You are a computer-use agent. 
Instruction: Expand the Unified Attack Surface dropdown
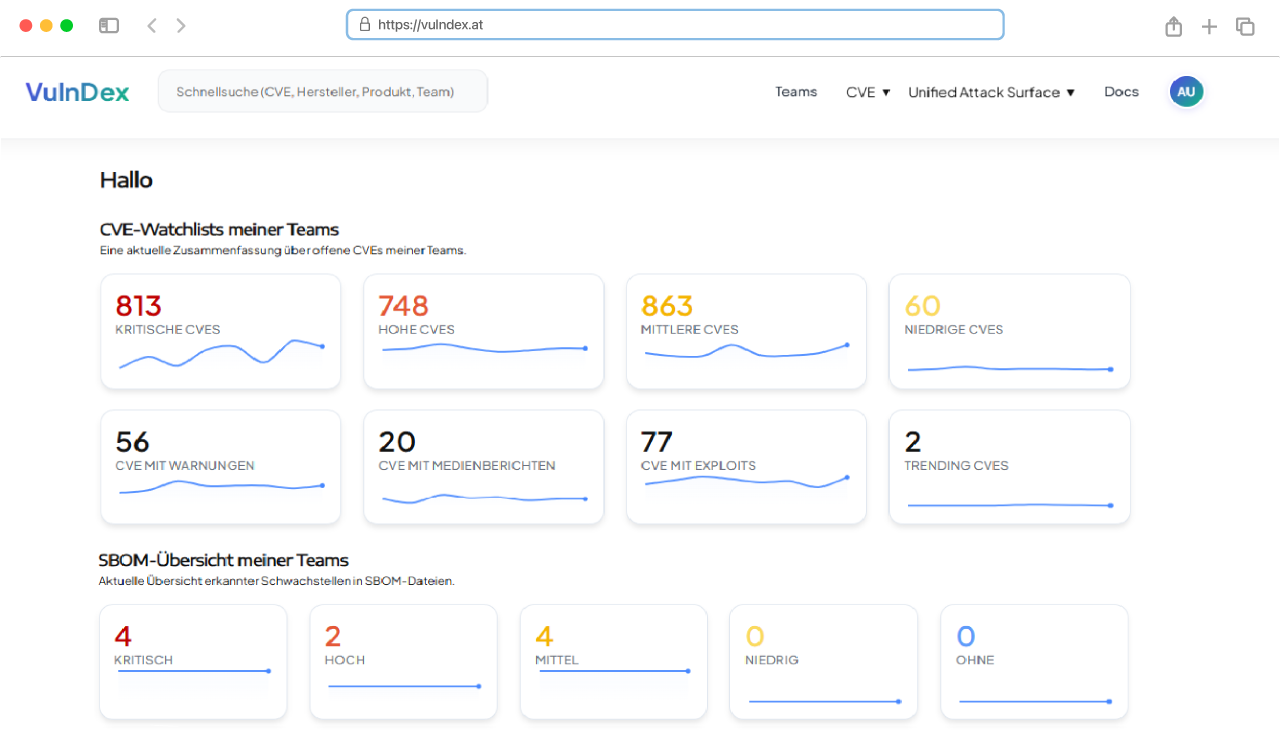991,92
